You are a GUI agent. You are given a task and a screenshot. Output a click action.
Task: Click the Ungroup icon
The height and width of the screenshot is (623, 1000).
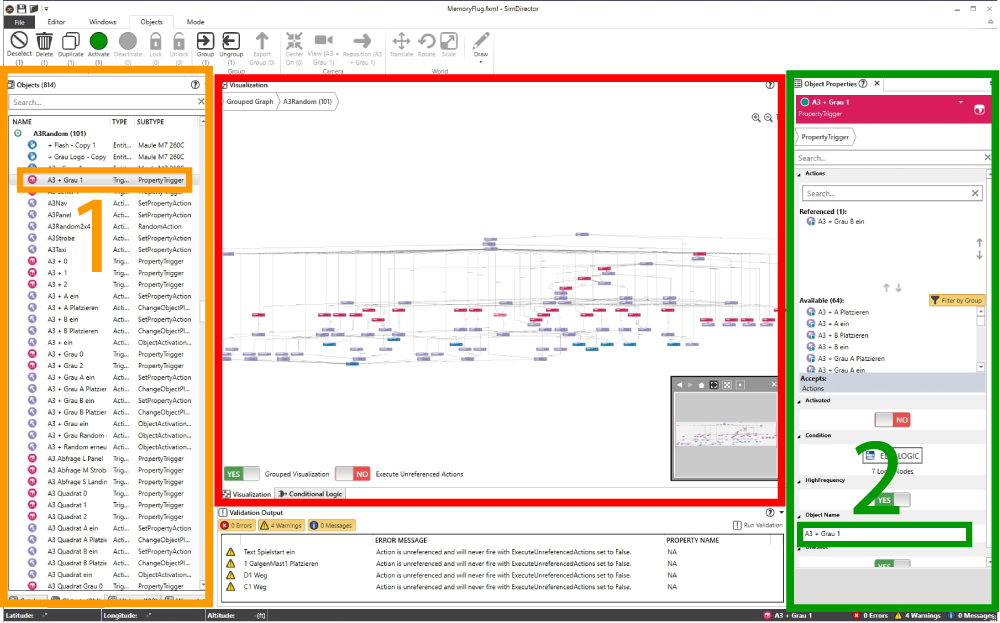click(231, 41)
